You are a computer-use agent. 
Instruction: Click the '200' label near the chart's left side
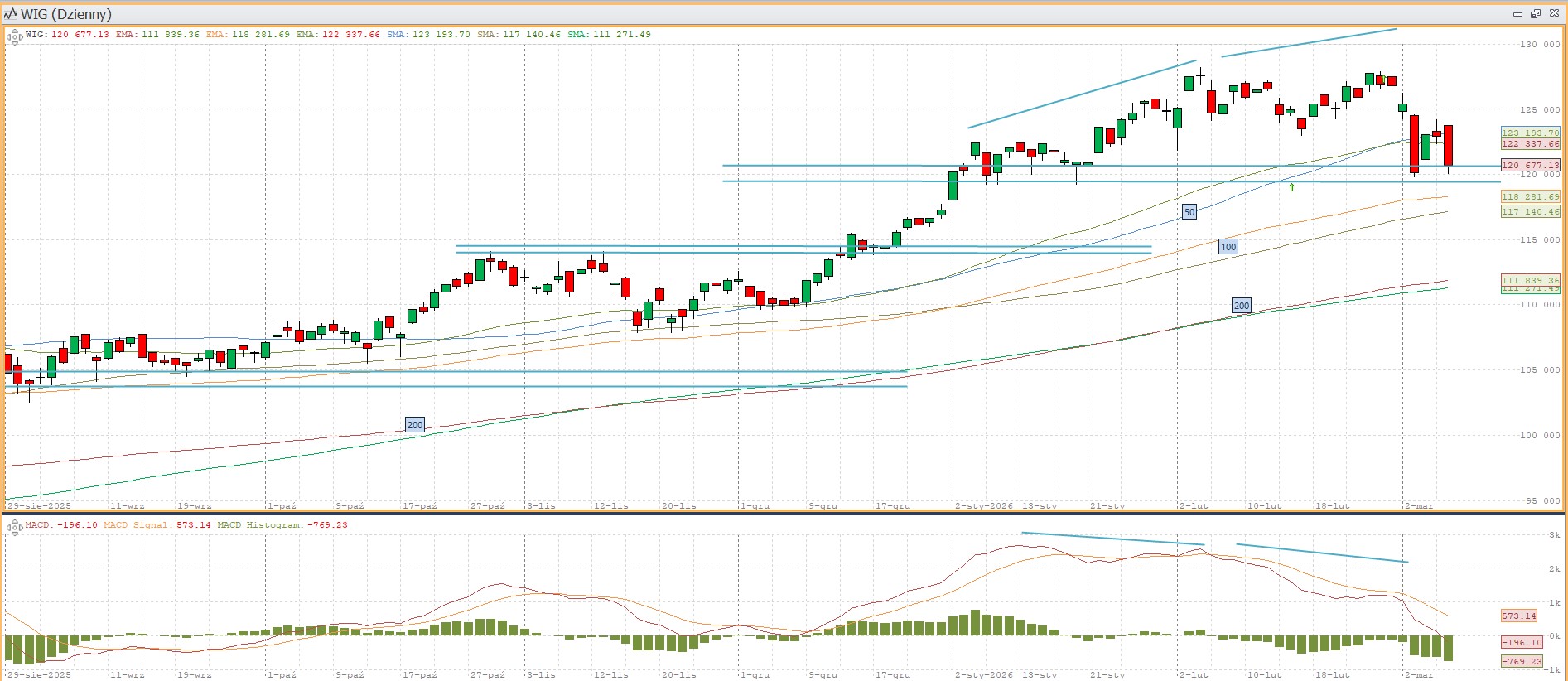415,425
